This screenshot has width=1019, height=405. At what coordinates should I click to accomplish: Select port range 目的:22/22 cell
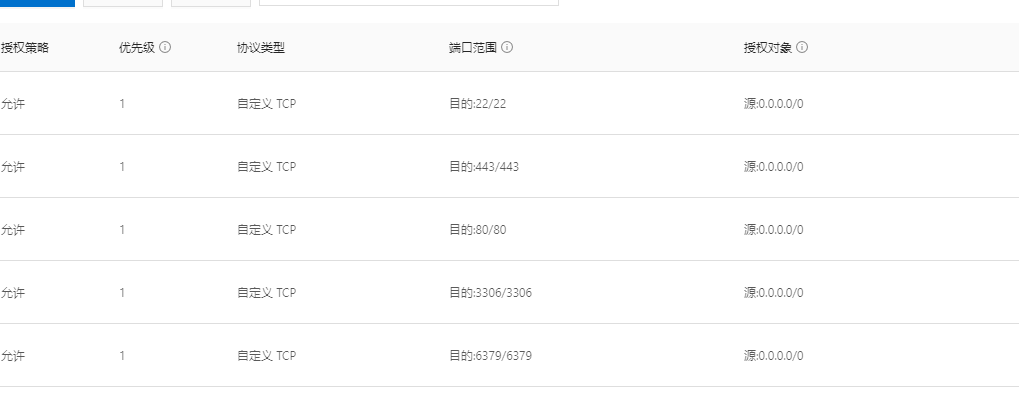point(477,103)
